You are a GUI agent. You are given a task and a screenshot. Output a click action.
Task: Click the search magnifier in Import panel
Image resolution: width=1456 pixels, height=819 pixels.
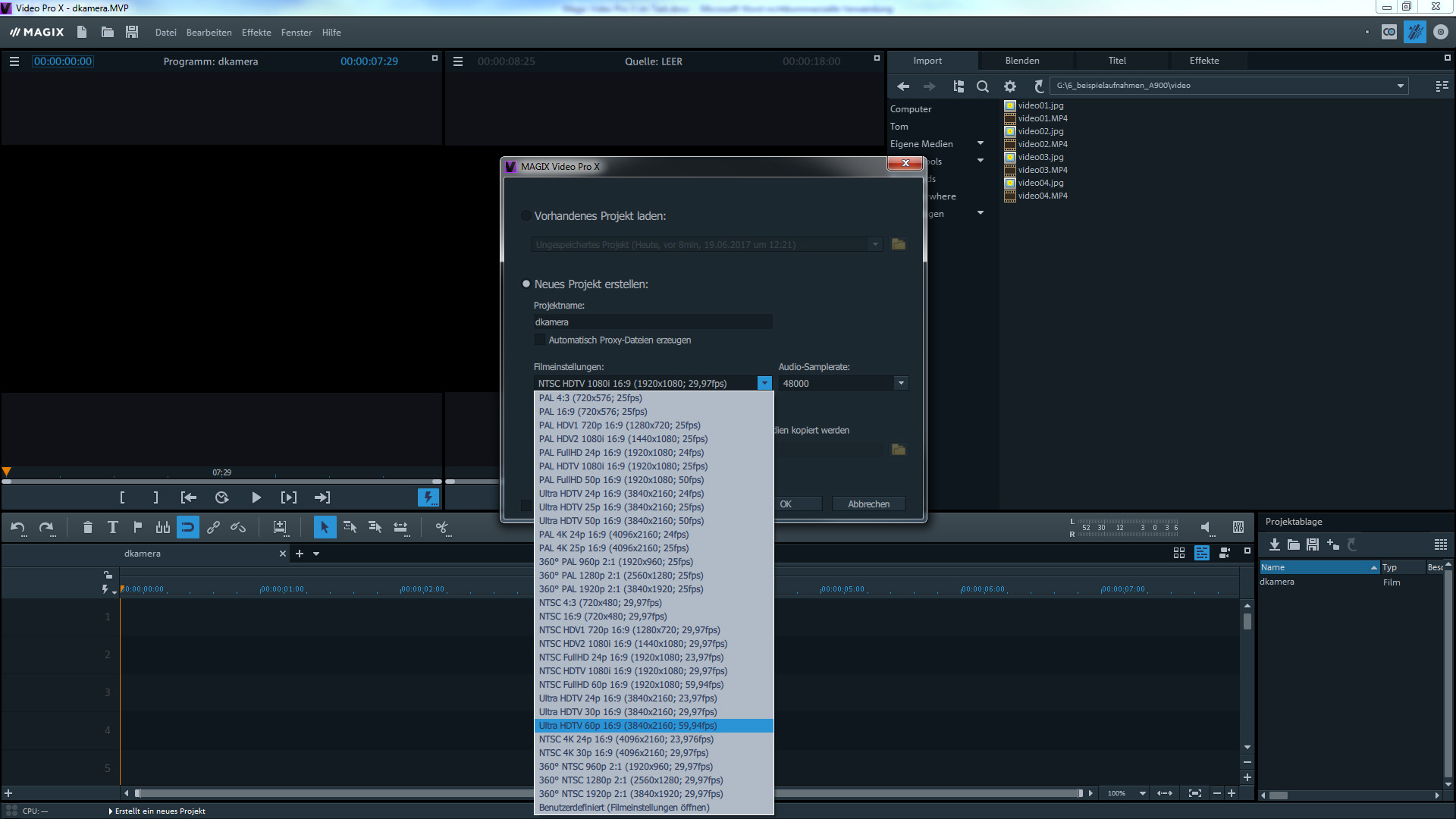pos(983,86)
